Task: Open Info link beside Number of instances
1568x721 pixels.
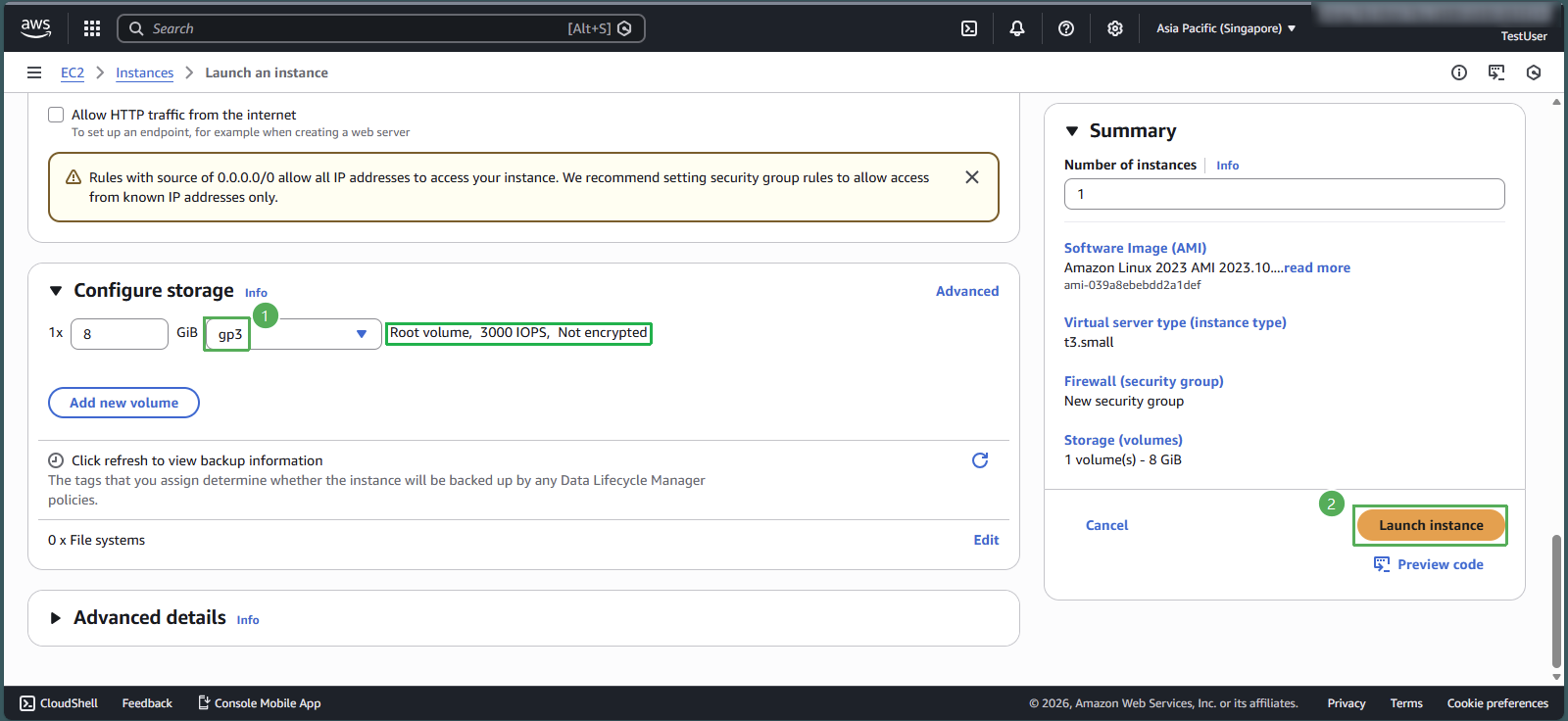Action: (x=1227, y=166)
